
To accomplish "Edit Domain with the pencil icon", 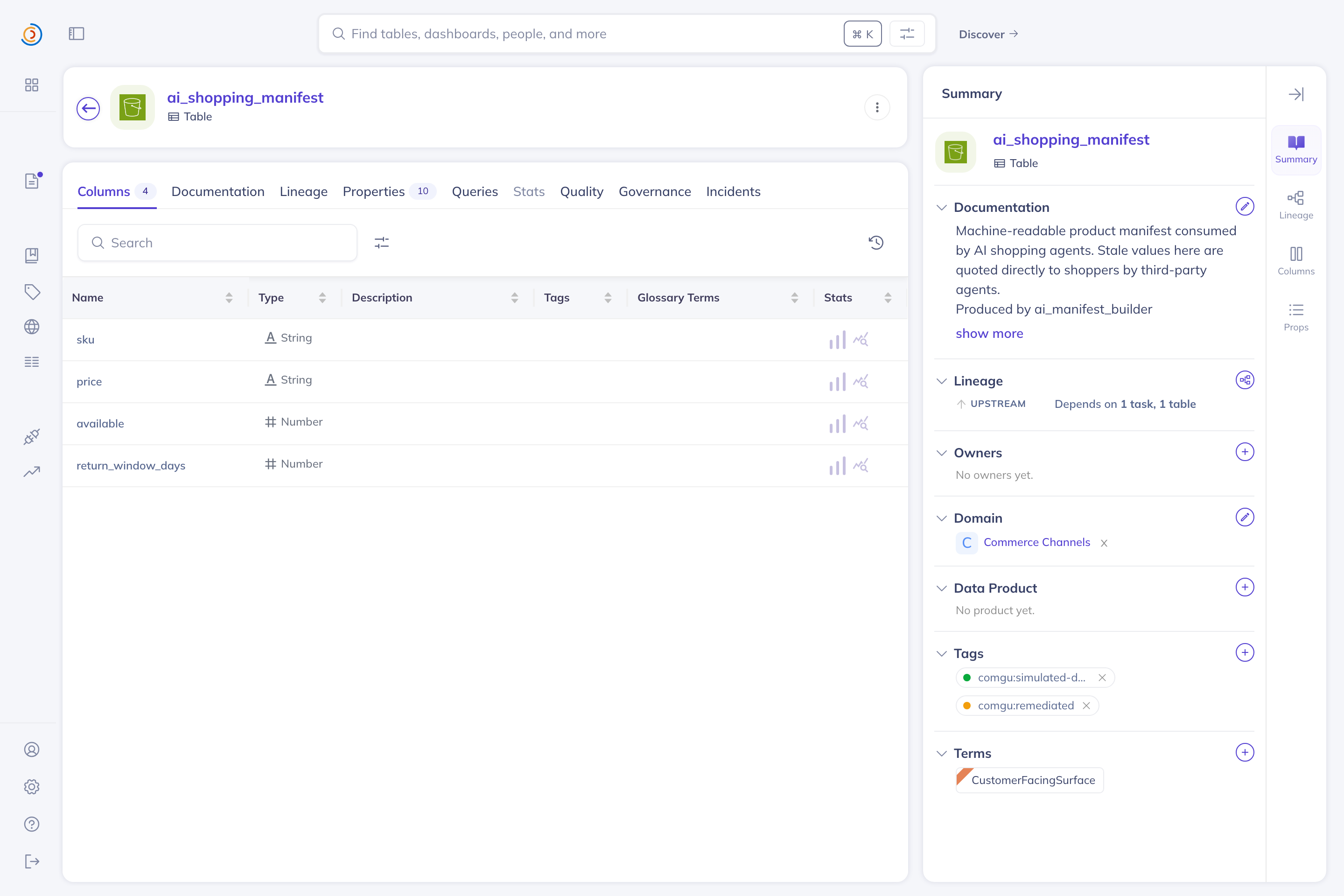I will (1245, 517).
